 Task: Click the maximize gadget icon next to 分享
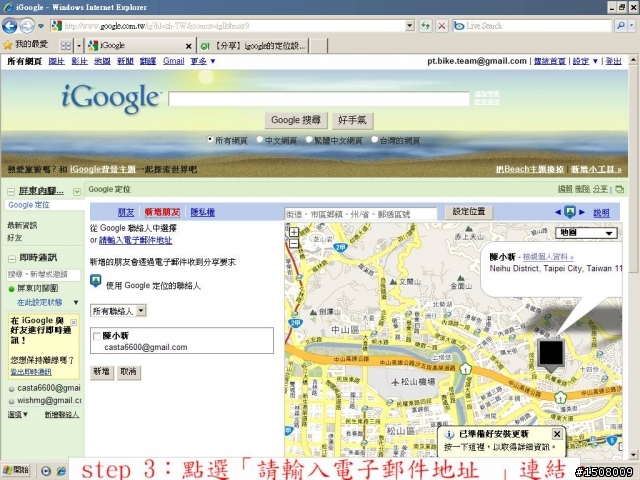click(619, 189)
